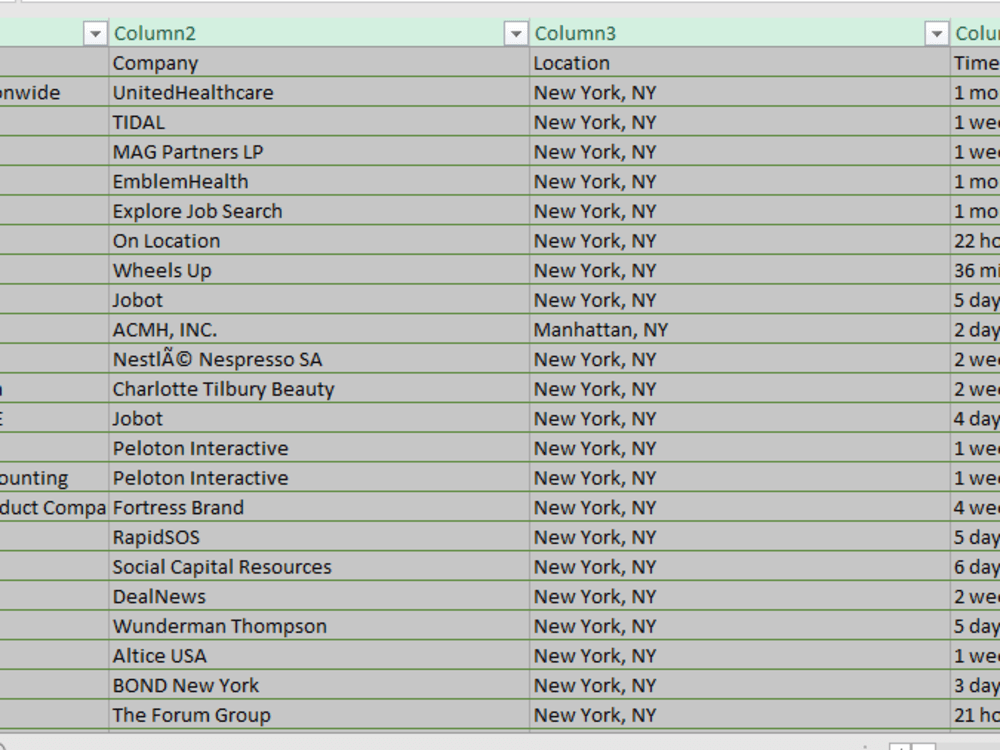The height and width of the screenshot is (750, 1000).
Task: Click location cell in RapidSOS row
Action: pos(740,537)
